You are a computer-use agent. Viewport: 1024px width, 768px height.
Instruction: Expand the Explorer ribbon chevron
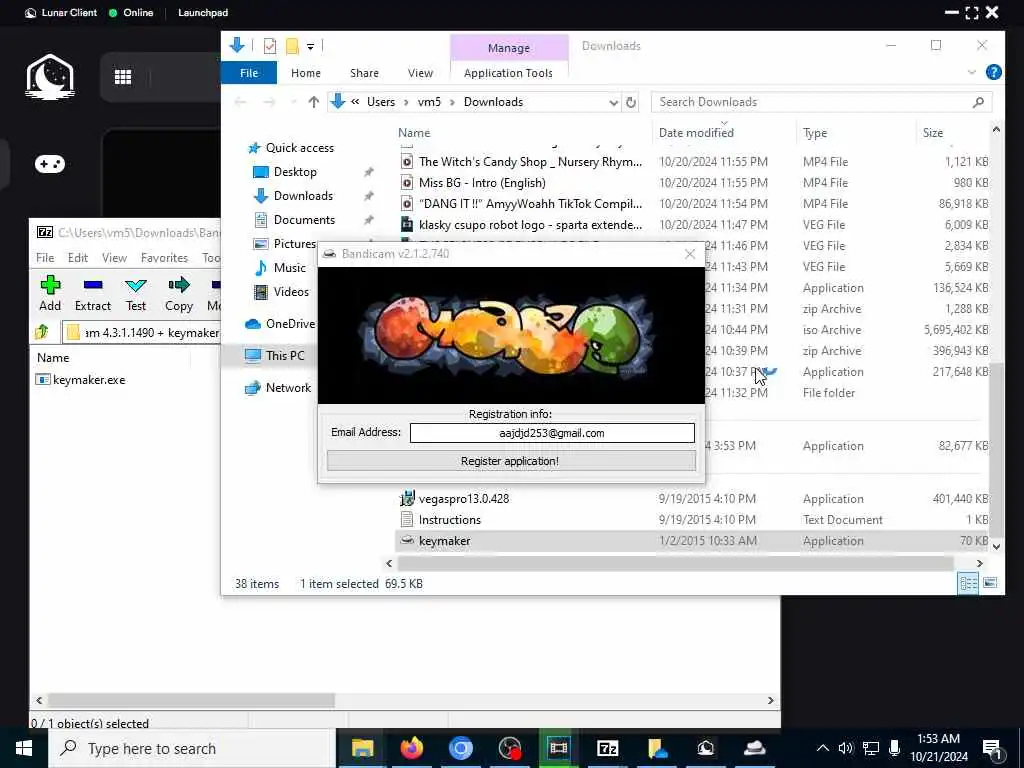(972, 72)
